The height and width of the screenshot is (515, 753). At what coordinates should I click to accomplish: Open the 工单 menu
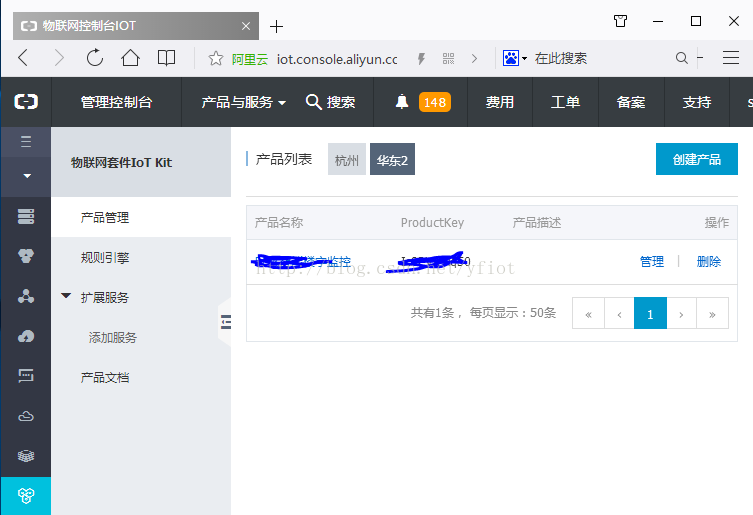tap(565, 102)
